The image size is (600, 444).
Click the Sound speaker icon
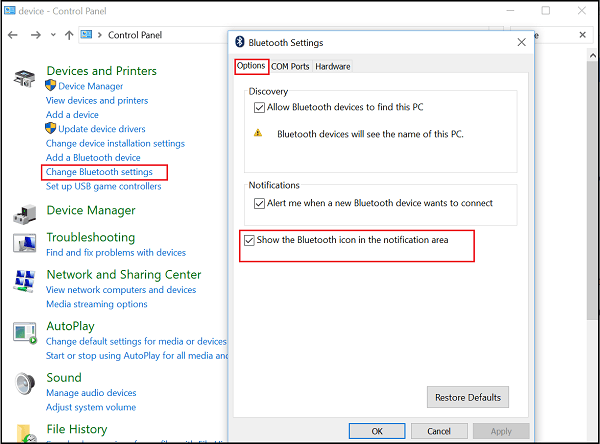tap(25, 383)
